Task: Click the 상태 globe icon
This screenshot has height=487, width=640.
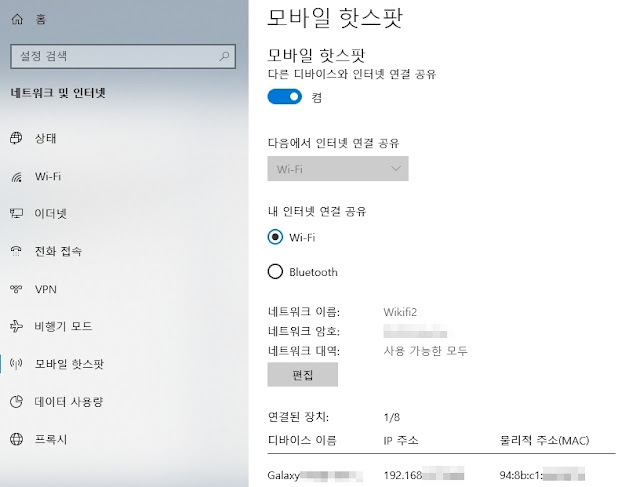Action: pos(16,138)
